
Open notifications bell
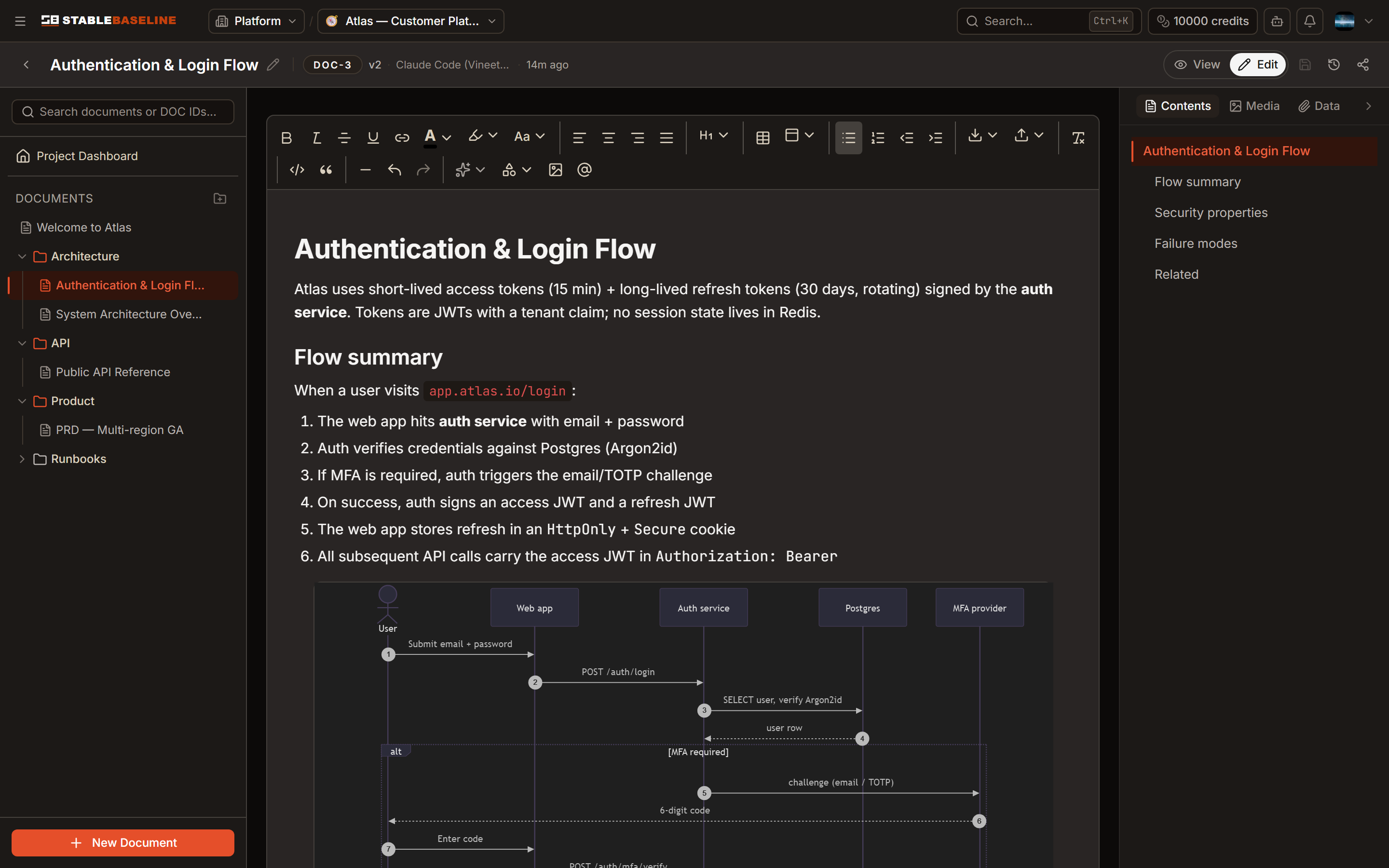pyautogui.click(x=1310, y=21)
